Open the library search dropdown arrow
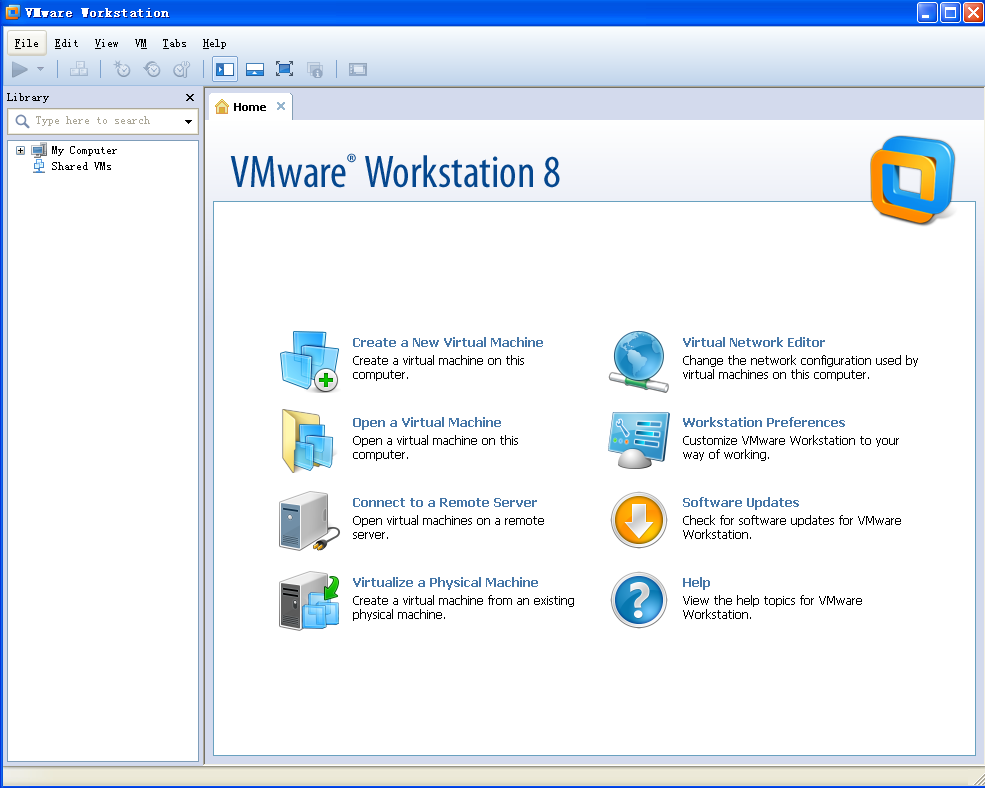 [188, 121]
